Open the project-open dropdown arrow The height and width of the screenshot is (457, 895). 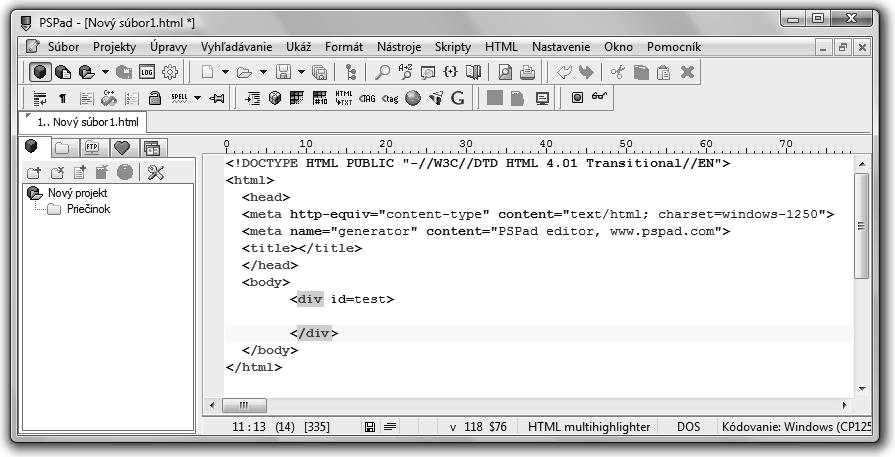(105, 72)
